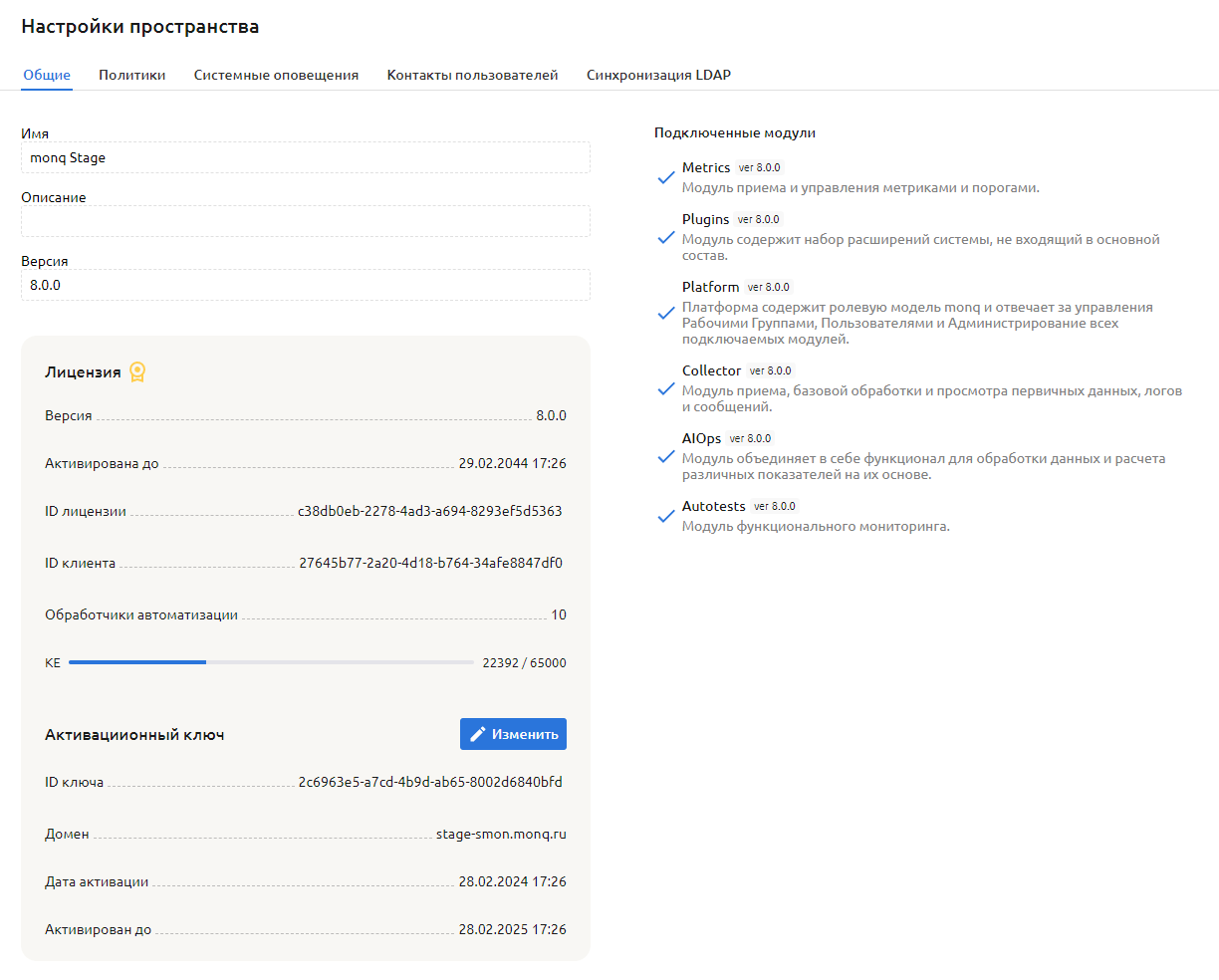Open the Системные оповещения tab
Screen dimensions: 1219x980
[x=276, y=75]
